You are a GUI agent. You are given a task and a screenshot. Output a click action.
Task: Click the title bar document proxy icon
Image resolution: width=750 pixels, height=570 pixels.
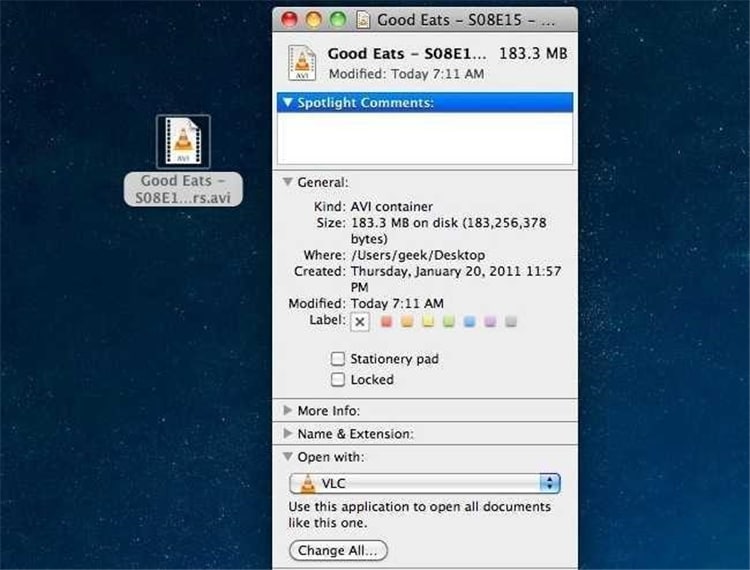point(363,20)
